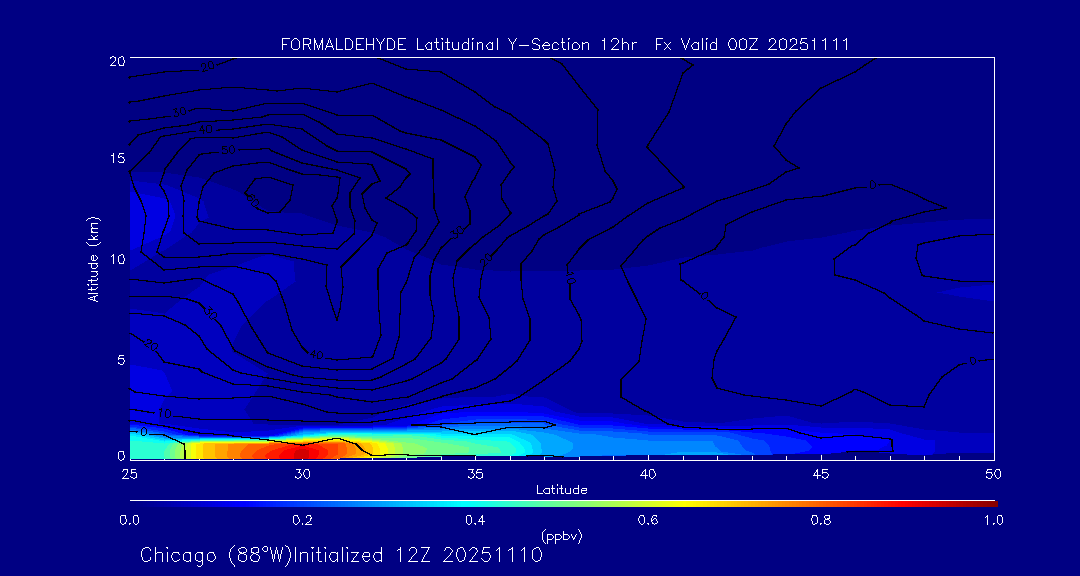The width and height of the screenshot is (1080, 576).
Task: Click the Altitude (km) y-axis label
Action: click(93, 258)
